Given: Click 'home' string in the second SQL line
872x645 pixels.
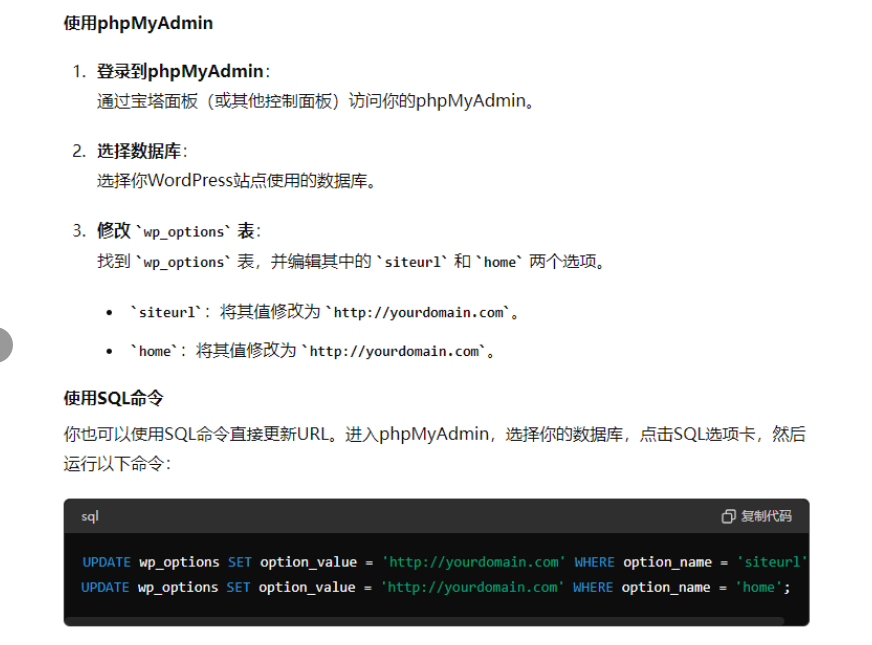Looking at the screenshot, I should pyautogui.click(x=758, y=587).
